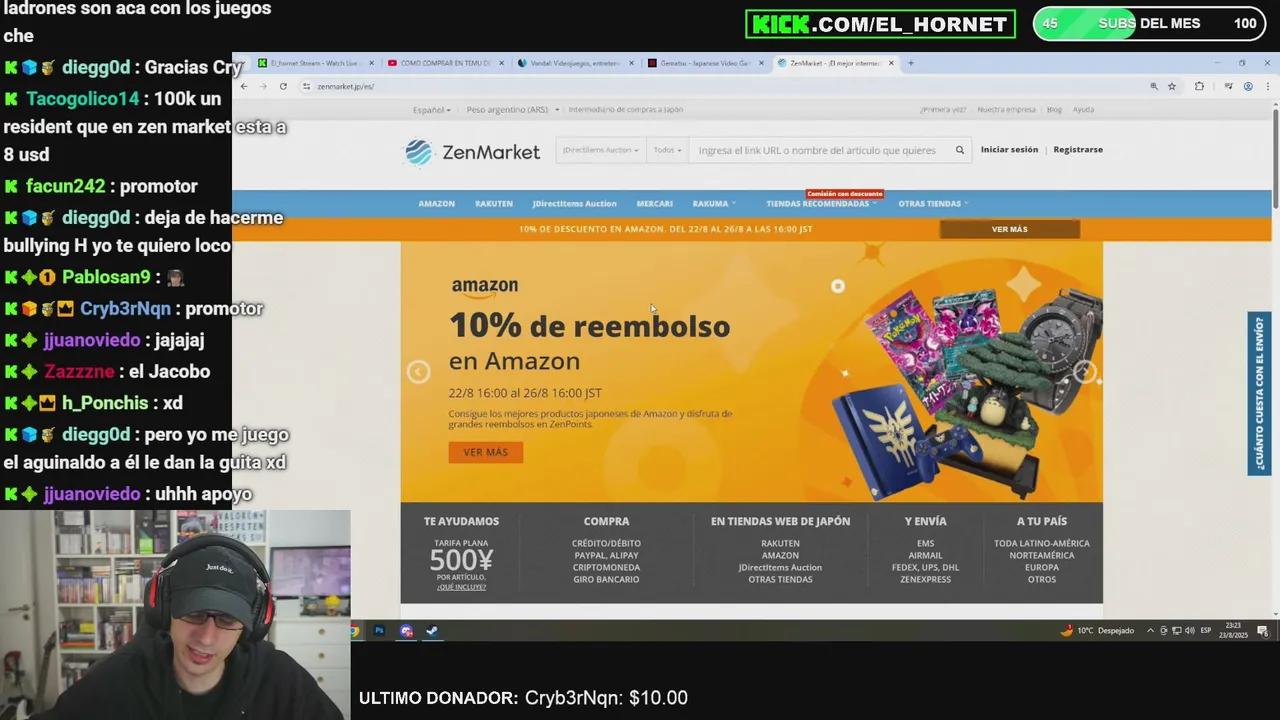Image resolution: width=1280 pixels, height=720 pixels.
Task: Go to previous banner slide arrow
Action: coord(418,372)
